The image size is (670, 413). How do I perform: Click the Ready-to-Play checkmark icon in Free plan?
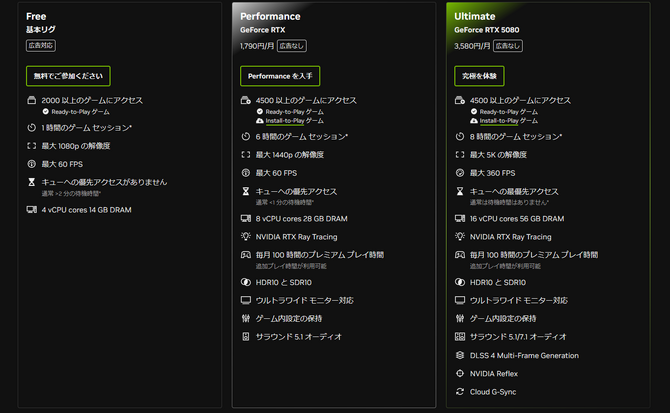point(45,111)
